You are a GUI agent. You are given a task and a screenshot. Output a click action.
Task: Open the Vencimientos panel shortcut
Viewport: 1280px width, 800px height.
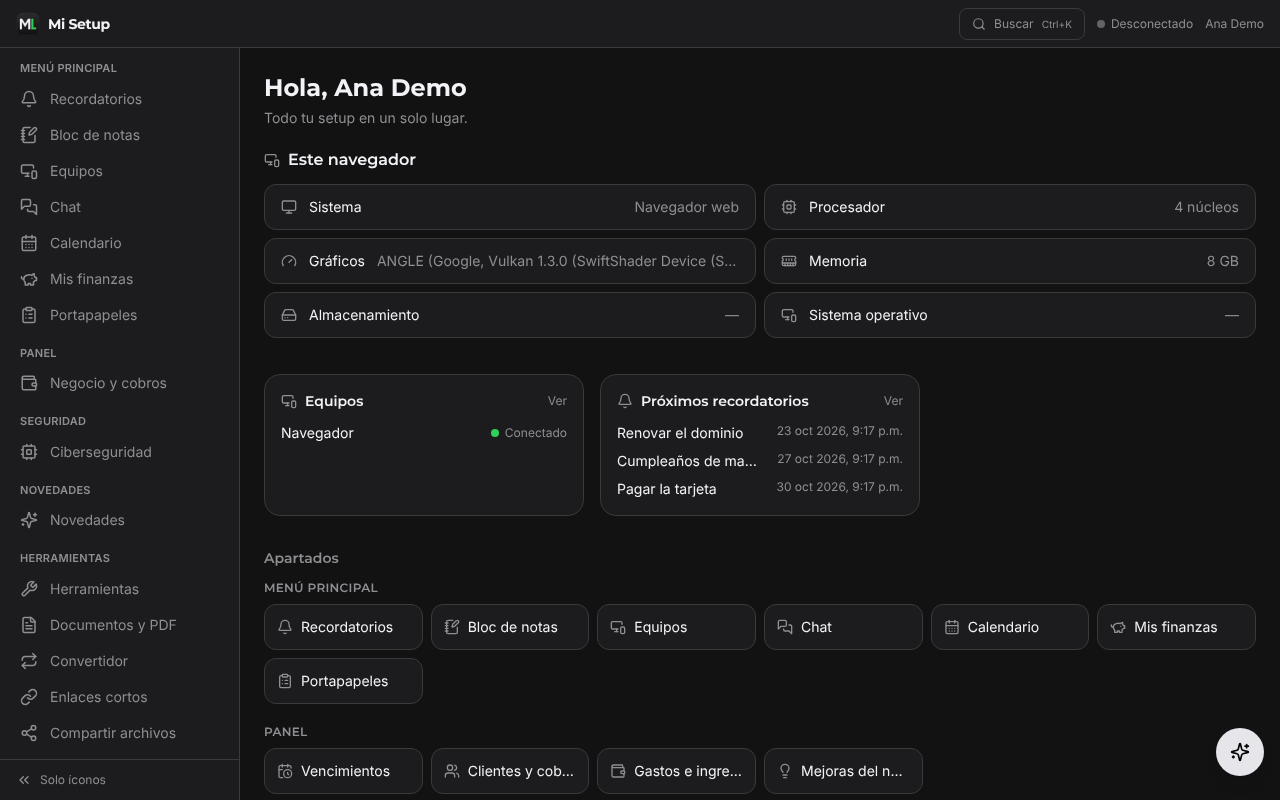tap(343, 771)
